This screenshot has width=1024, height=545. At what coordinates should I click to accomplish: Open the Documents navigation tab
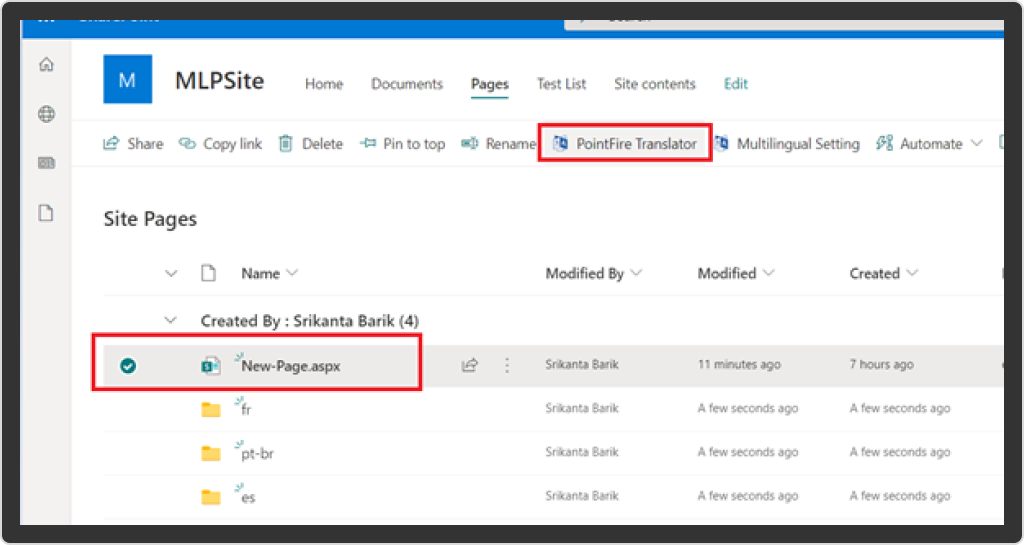407,84
